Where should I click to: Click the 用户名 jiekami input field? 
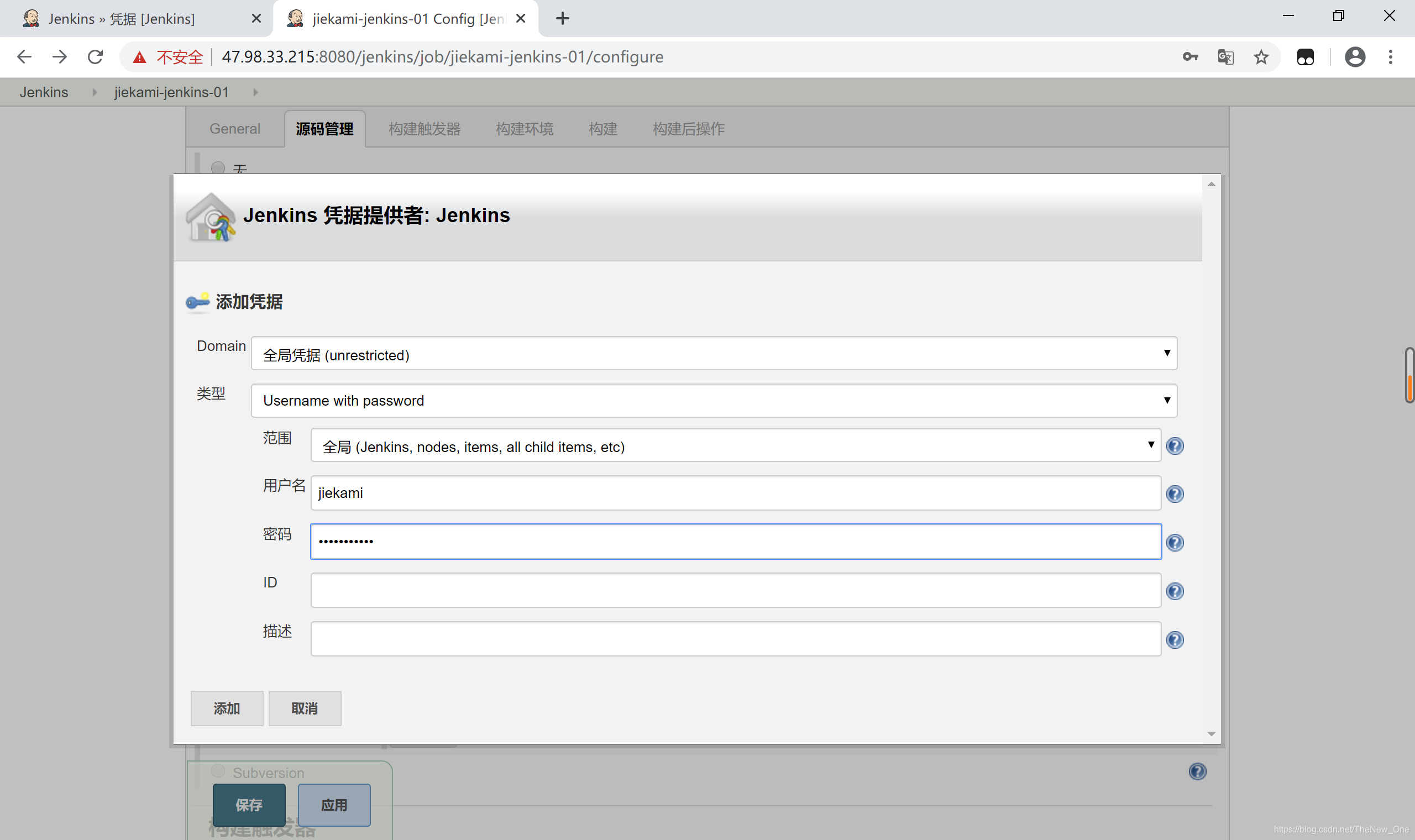click(736, 493)
